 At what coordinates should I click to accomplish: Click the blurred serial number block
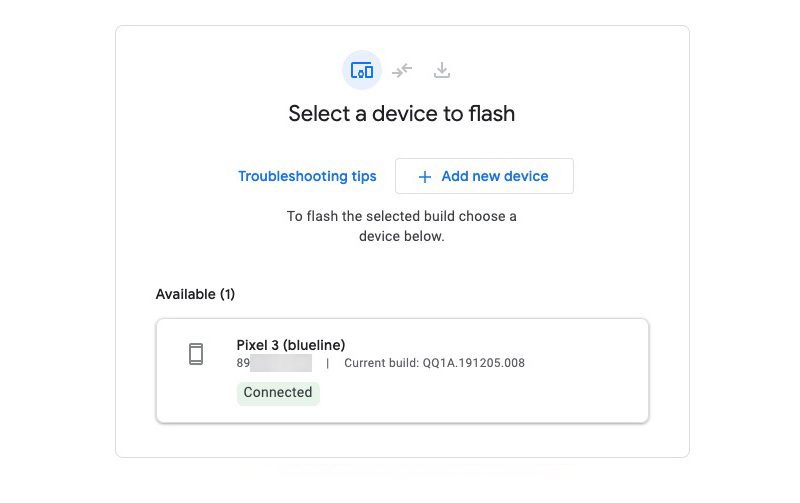280,363
